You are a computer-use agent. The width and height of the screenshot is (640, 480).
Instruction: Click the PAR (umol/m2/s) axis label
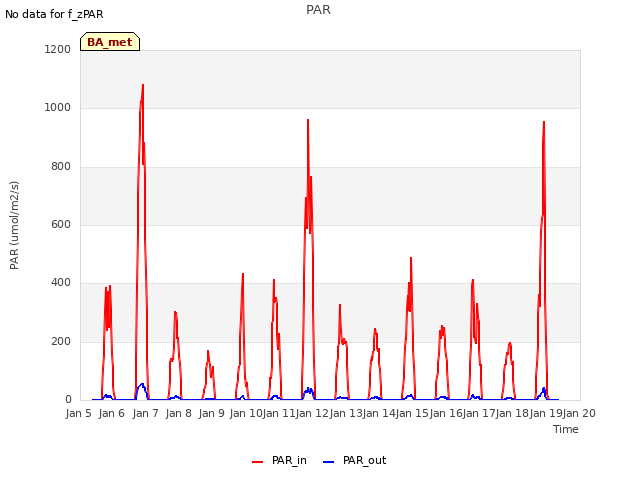click(14, 225)
